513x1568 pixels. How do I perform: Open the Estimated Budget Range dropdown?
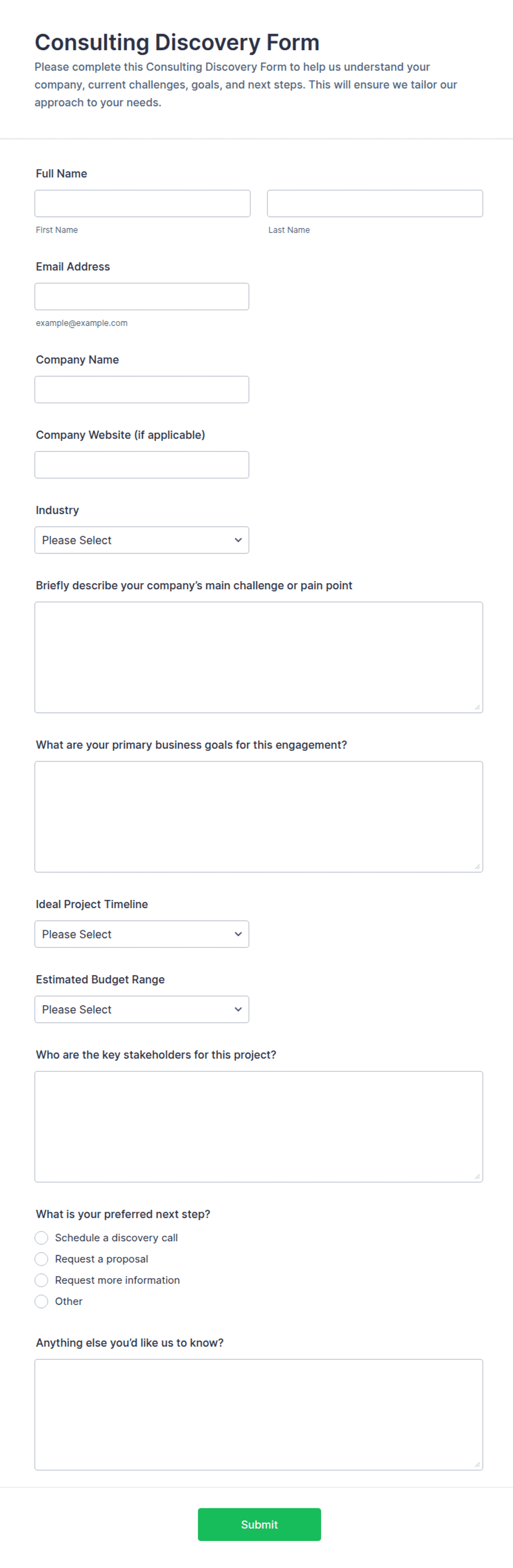coord(142,1010)
